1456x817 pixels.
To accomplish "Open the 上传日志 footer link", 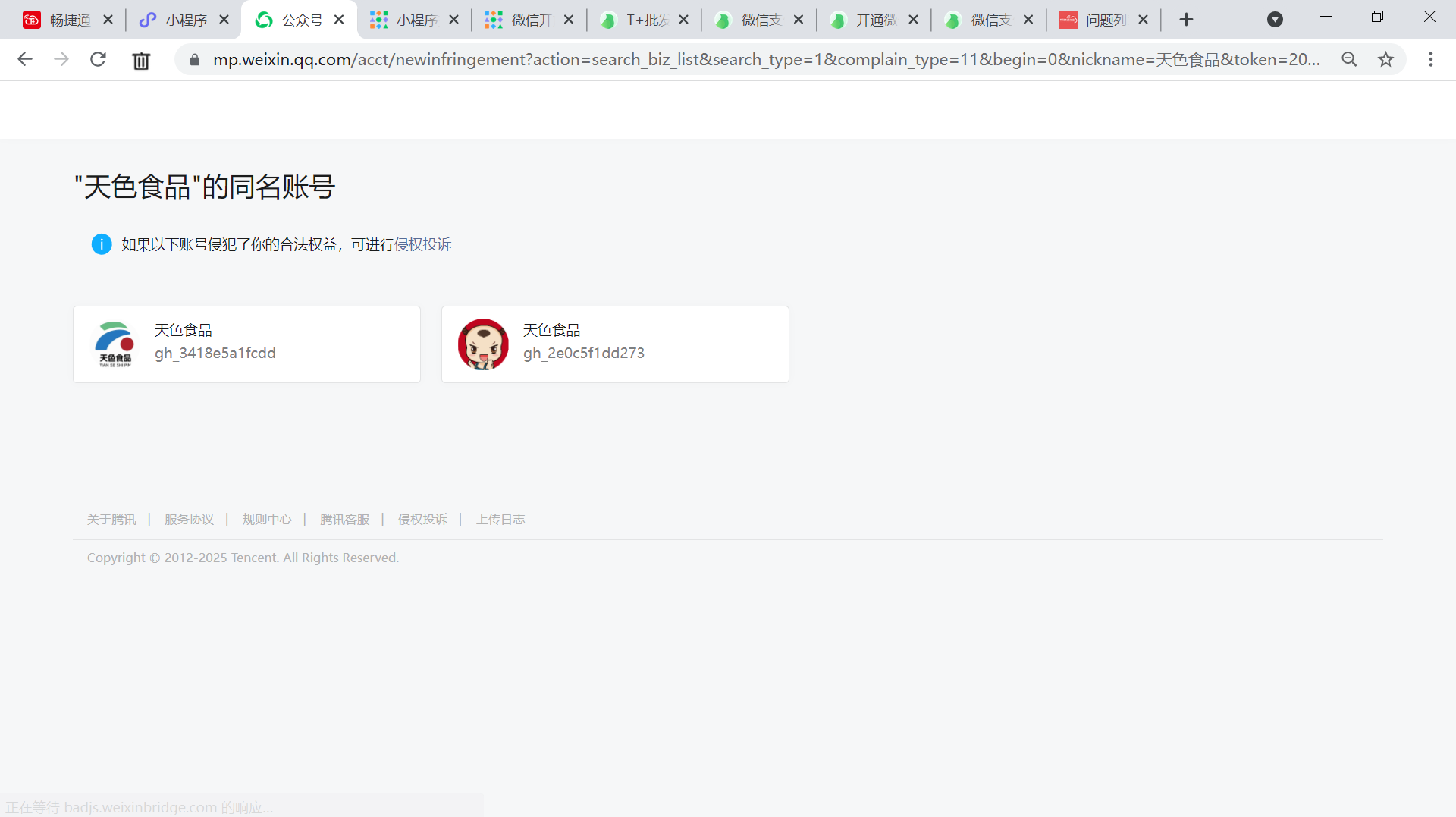I will click(500, 520).
